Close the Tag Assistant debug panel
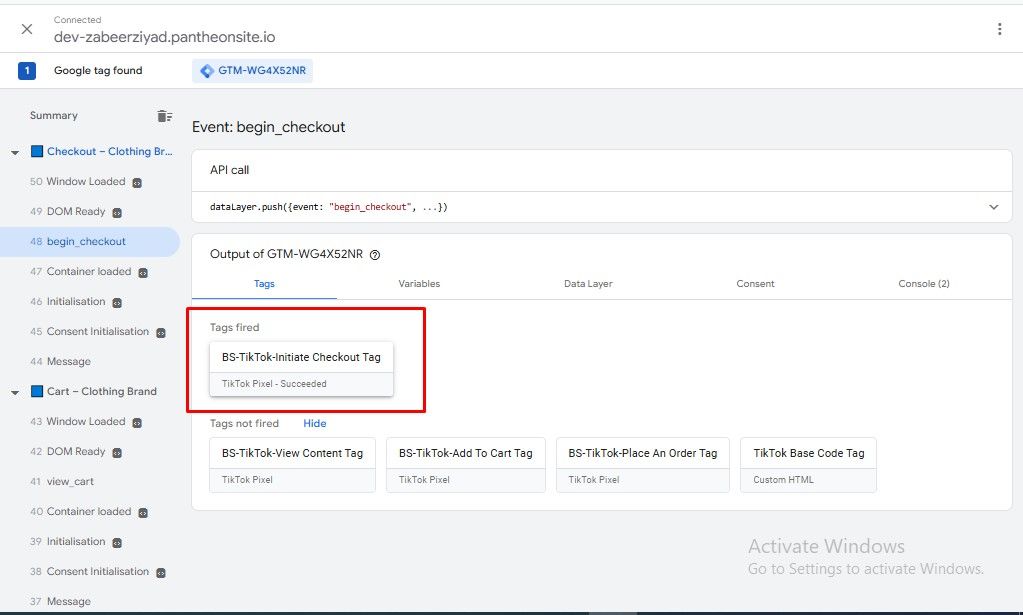The width and height of the screenshot is (1023, 615). (27, 29)
